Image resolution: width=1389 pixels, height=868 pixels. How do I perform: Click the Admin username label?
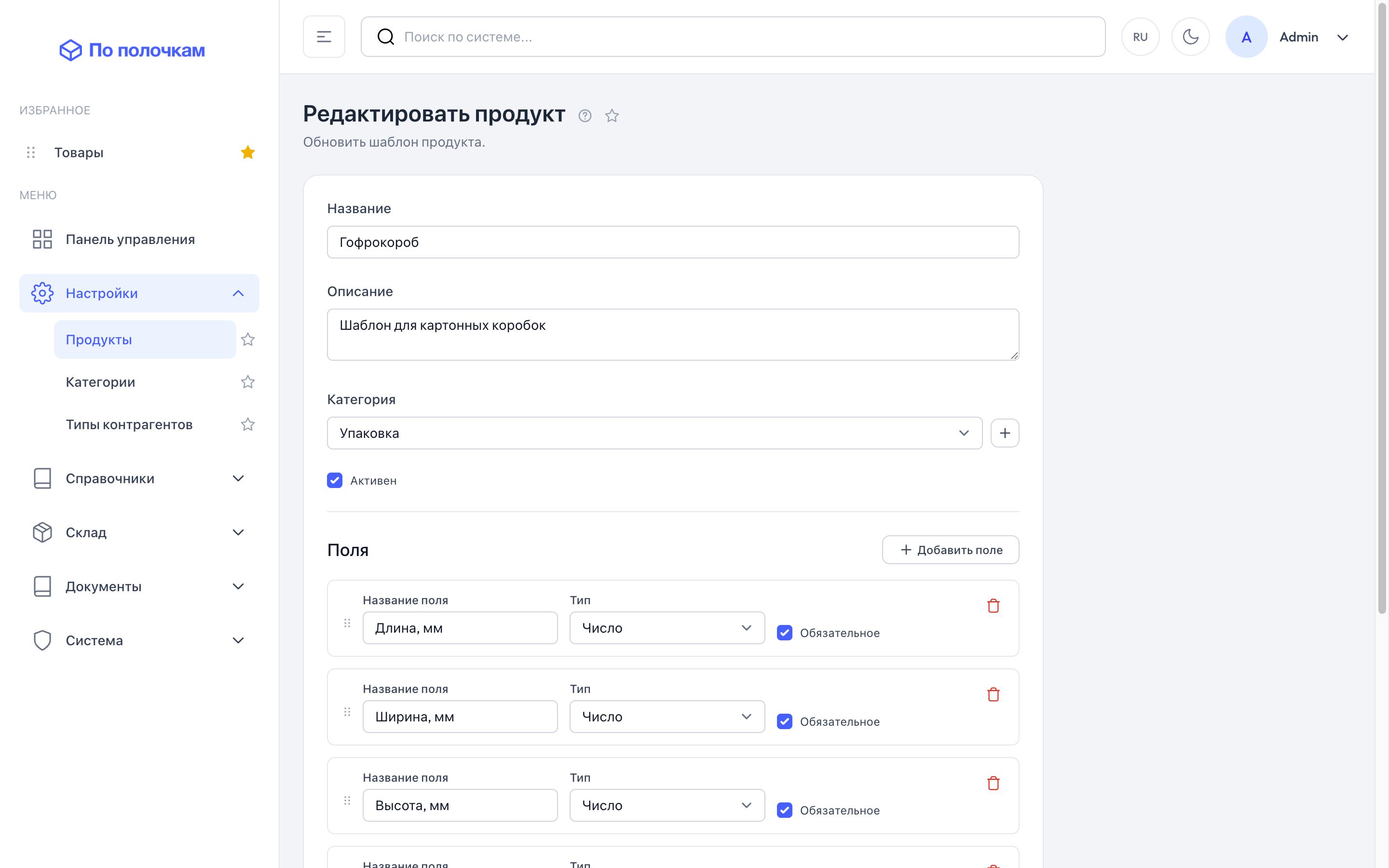click(x=1299, y=37)
